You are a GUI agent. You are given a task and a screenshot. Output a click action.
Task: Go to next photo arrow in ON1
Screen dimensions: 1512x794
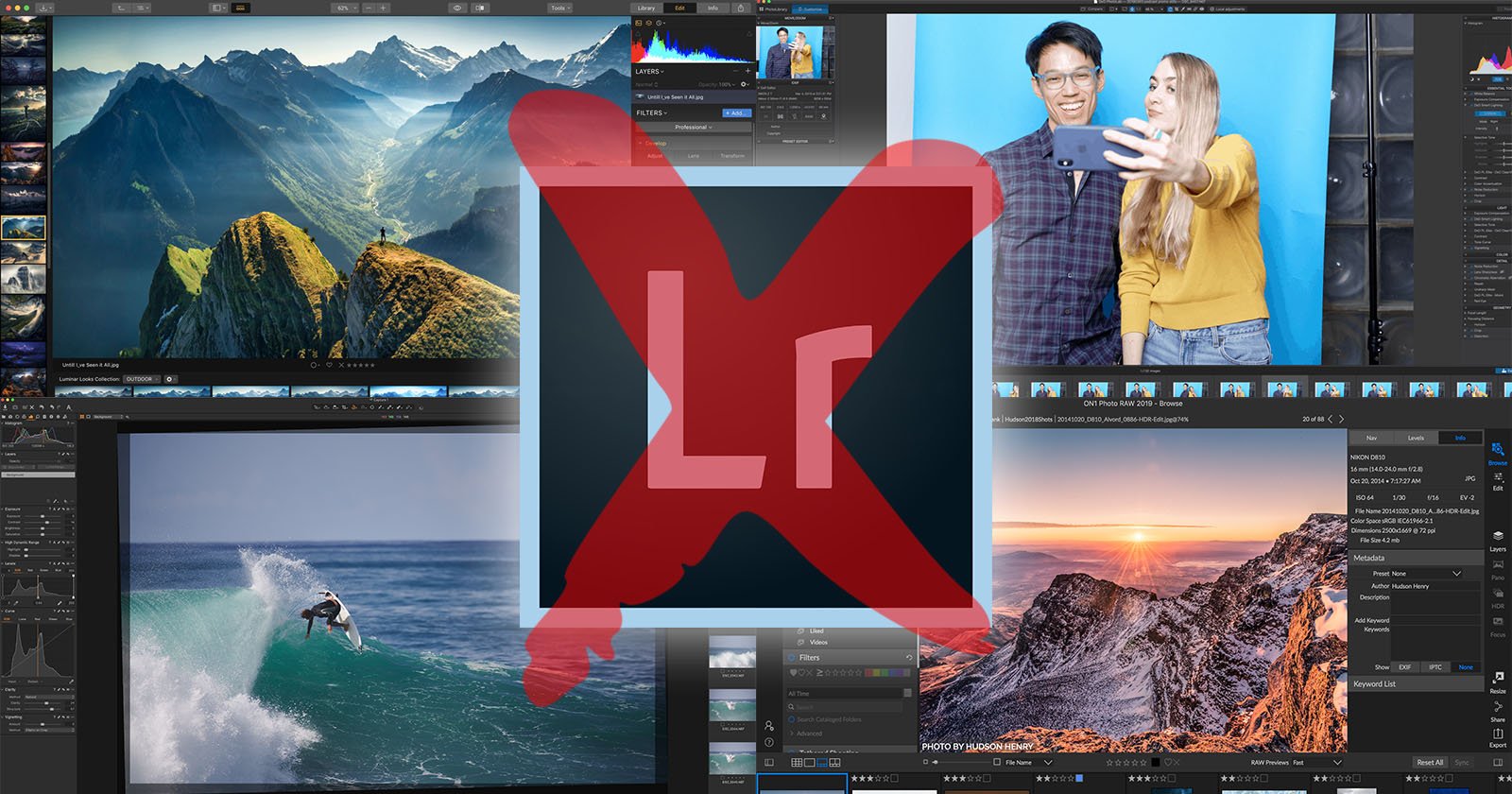(1341, 419)
